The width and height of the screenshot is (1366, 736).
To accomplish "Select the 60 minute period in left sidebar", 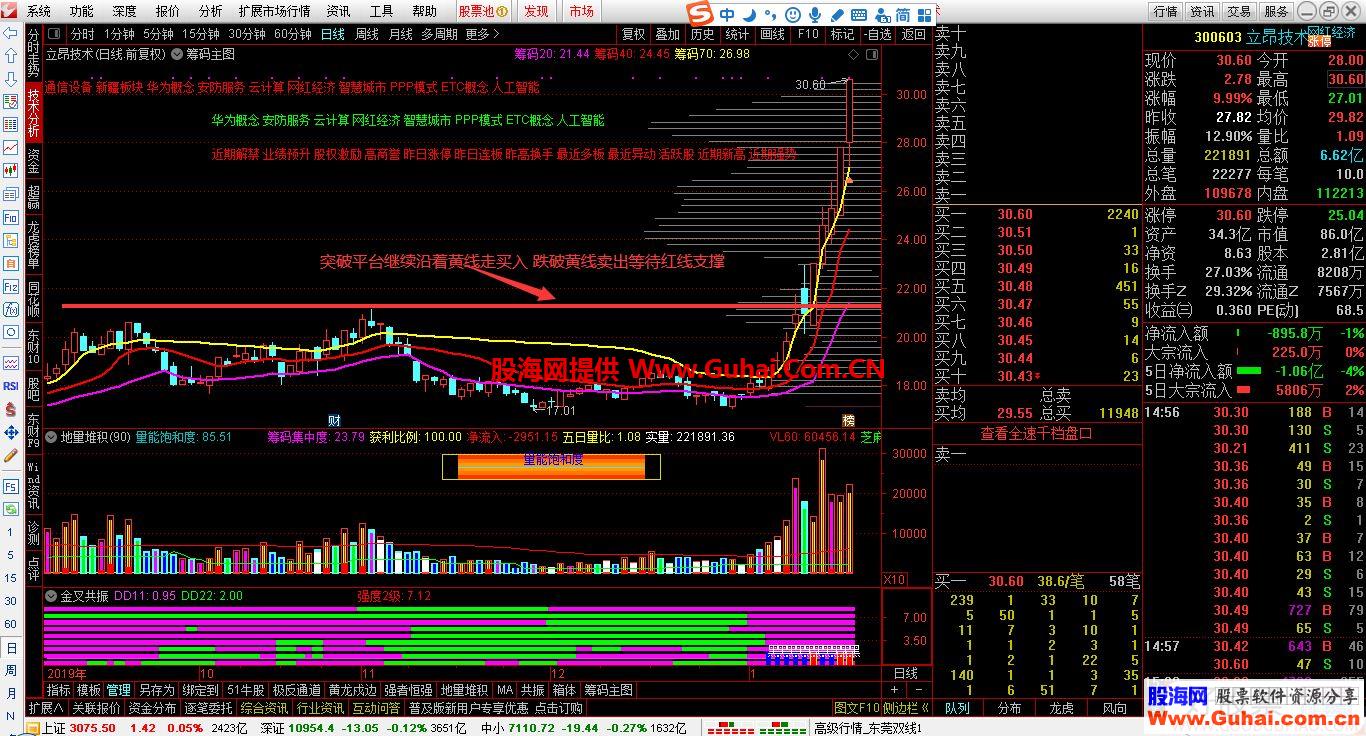I will pos(10,624).
